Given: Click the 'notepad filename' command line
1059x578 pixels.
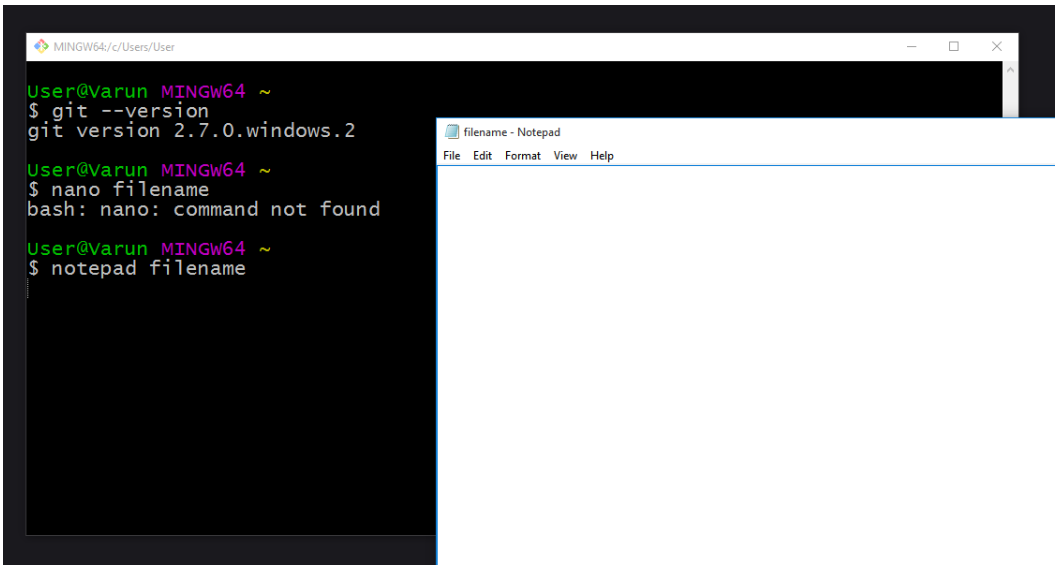Looking at the screenshot, I should (x=148, y=269).
